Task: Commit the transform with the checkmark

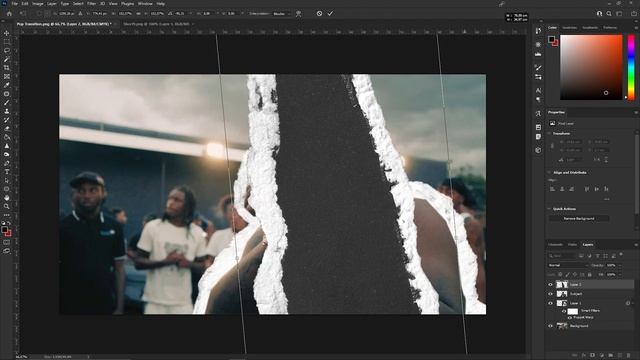Action: pos(330,13)
